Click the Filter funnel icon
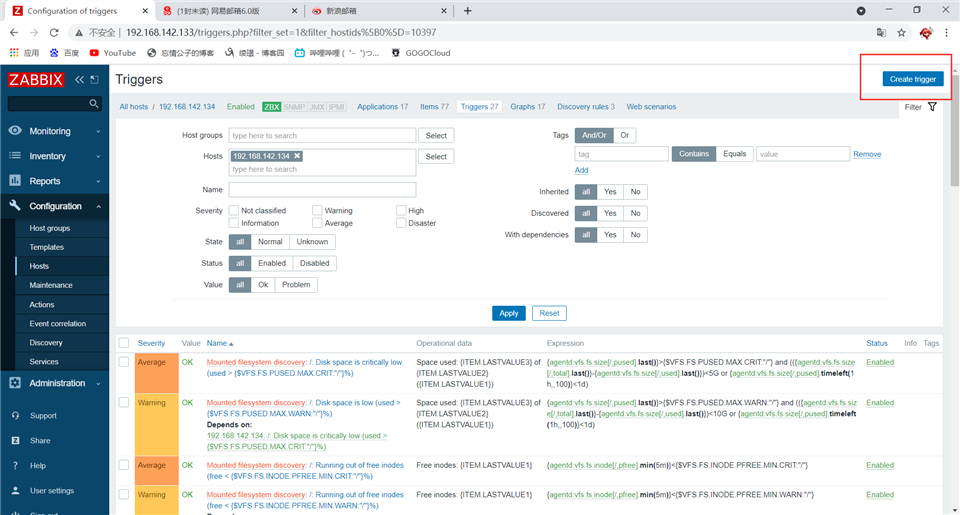This screenshot has width=960, height=515. pos(932,107)
